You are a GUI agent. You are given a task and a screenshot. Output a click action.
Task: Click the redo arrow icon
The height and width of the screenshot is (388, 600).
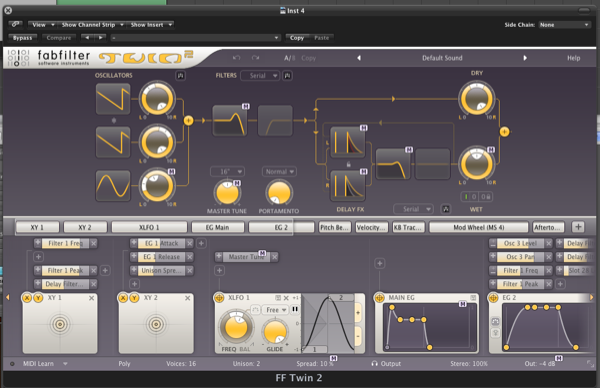(x=255, y=58)
